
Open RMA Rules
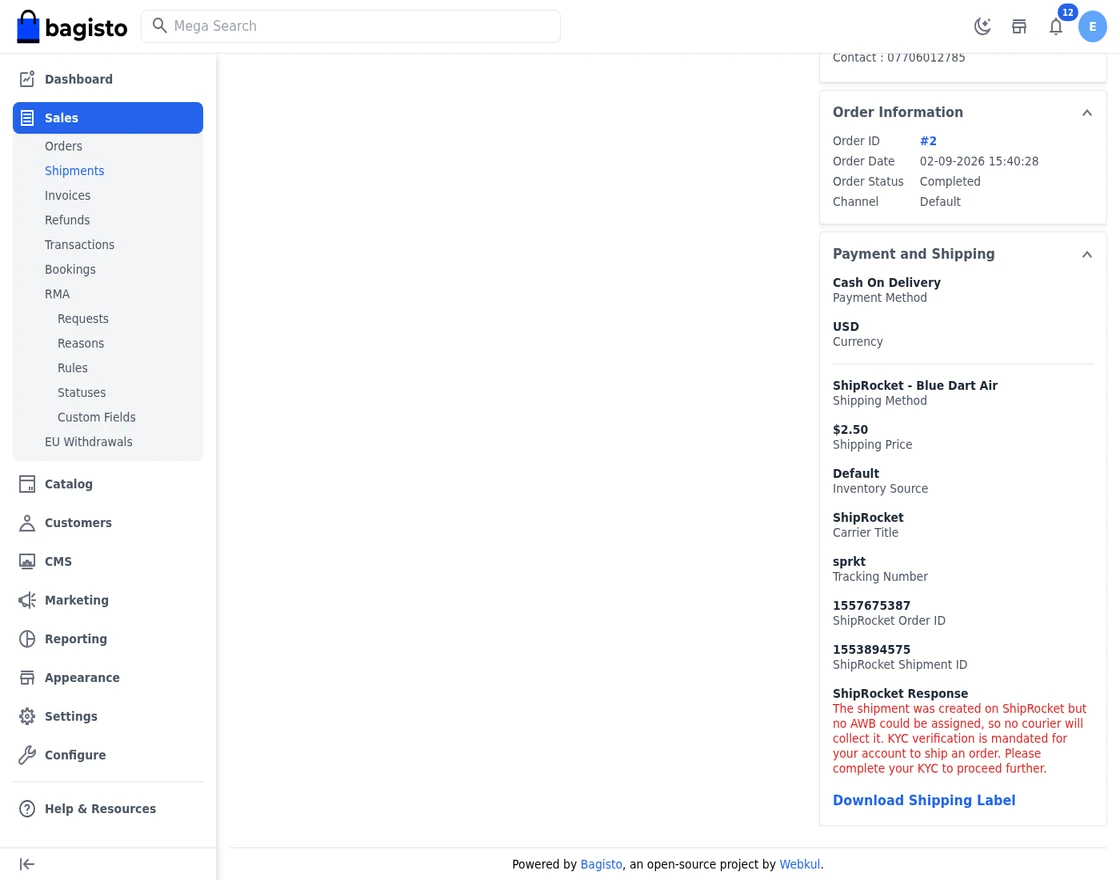(x=73, y=368)
